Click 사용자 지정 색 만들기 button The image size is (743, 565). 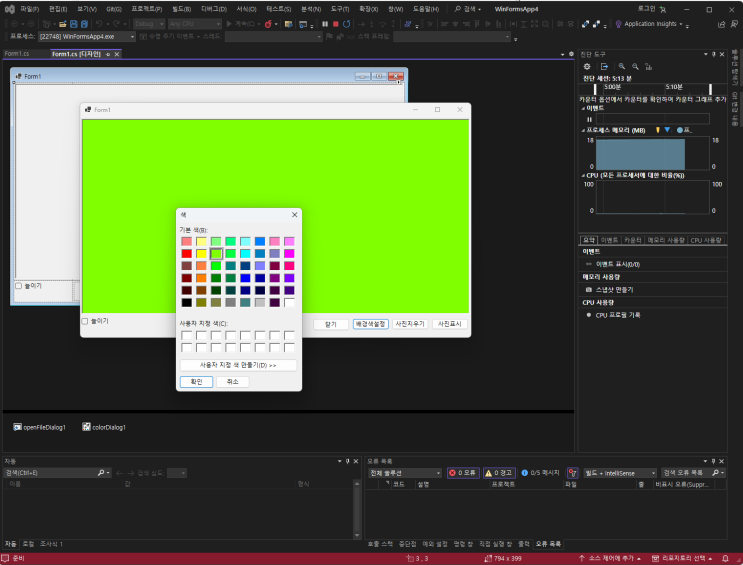tap(238, 365)
